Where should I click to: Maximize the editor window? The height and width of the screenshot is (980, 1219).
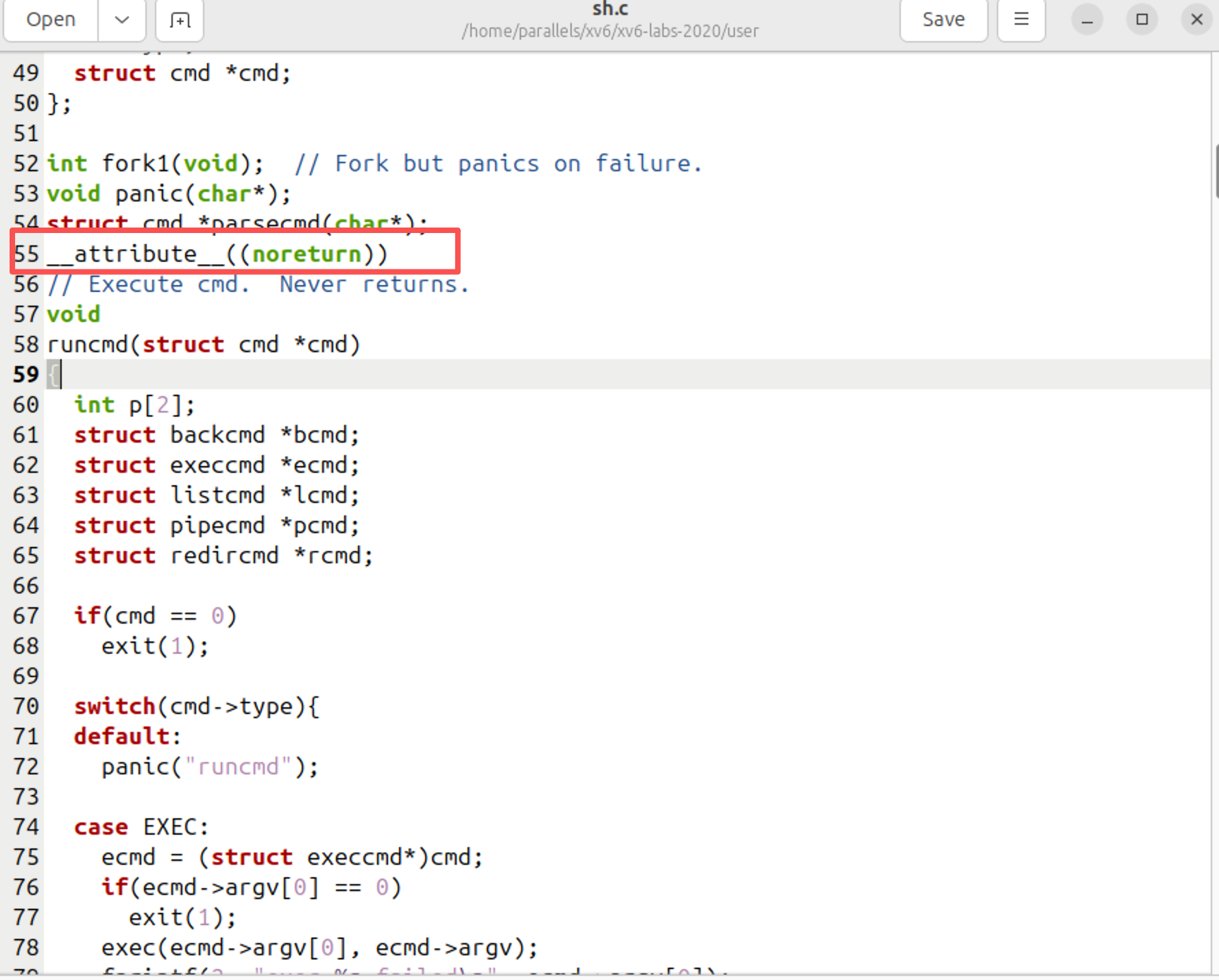(1142, 20)
